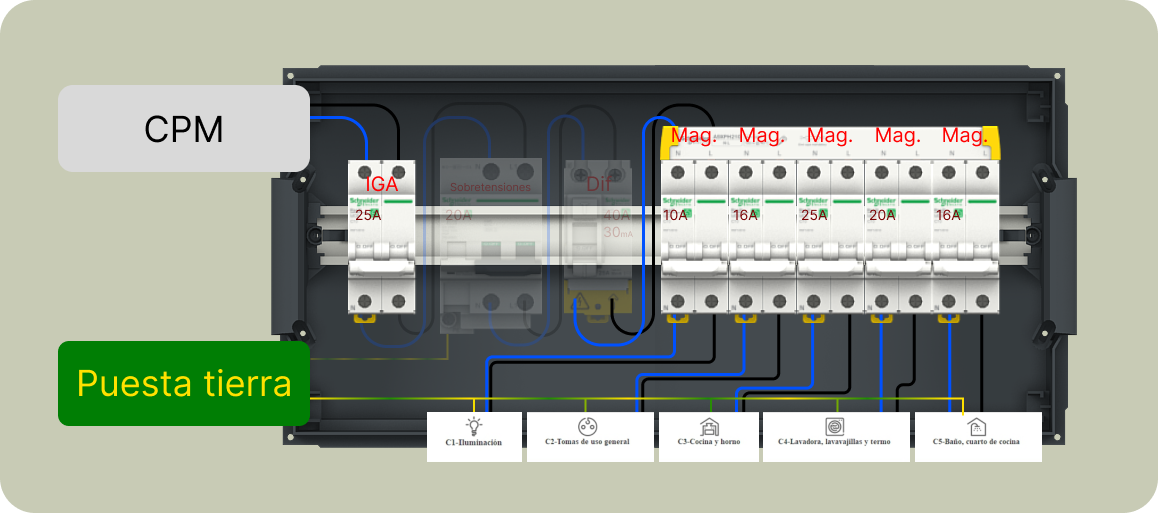Viewport: 1158px width, 513px height.
Task: Click the C2-Tomas de uso general card
Action: click(x=590, y=437)
